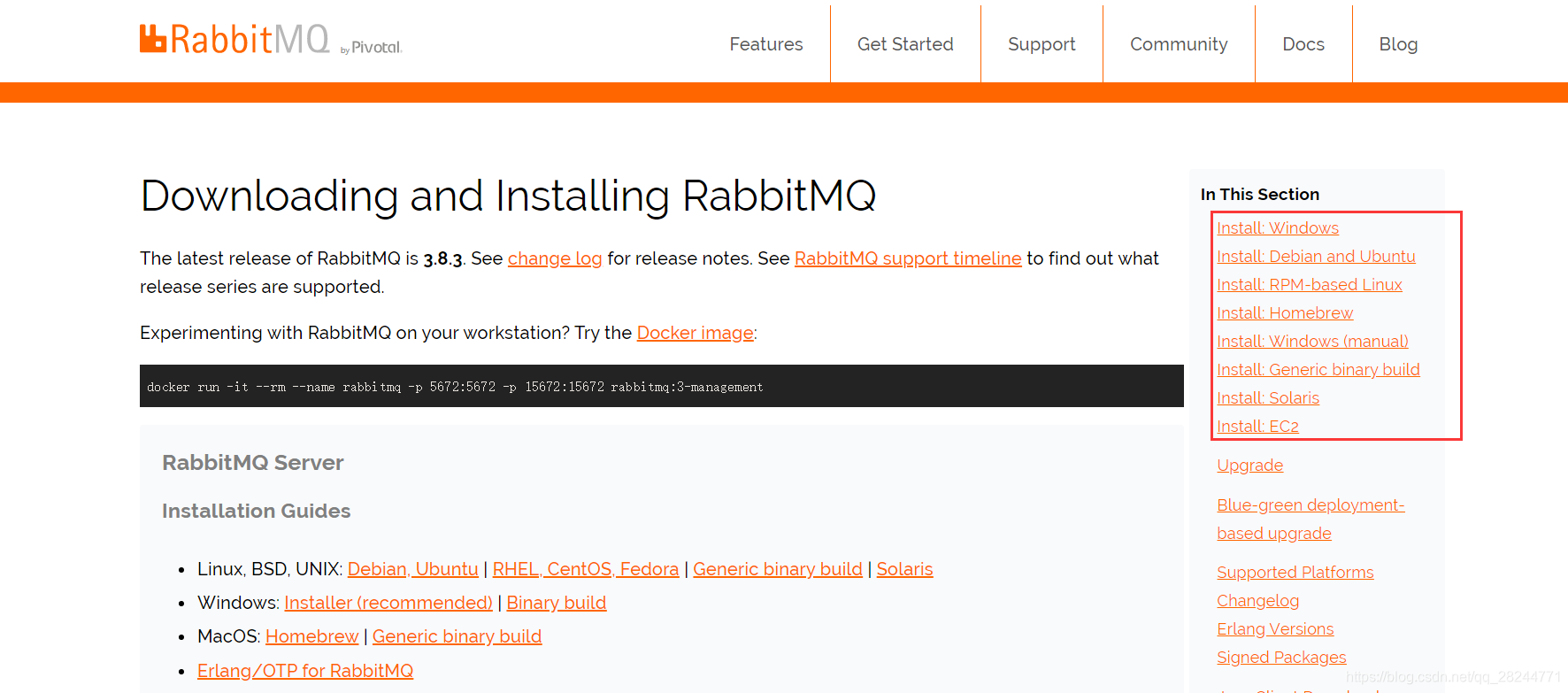Select Install: Homebrew sidebar link
Screen dimensions: 1568x693
(x=1285, y=313)
